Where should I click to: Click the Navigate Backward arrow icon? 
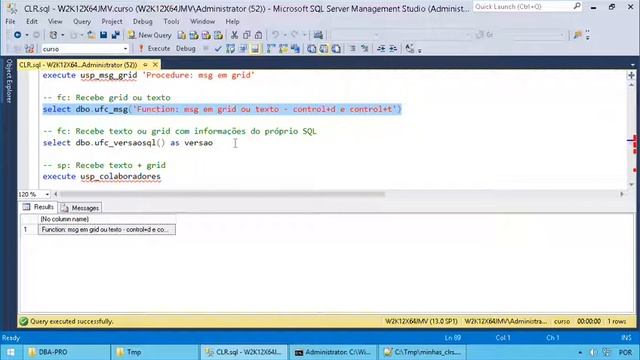tap(17, 35)
